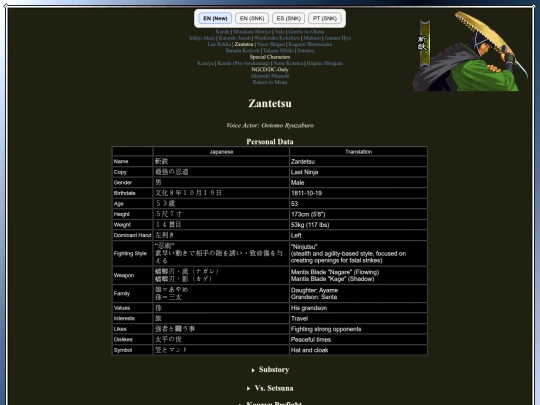Switch to the EN (SNK) translation
This screenshot has width=540, height=405.
coord(252,18)
